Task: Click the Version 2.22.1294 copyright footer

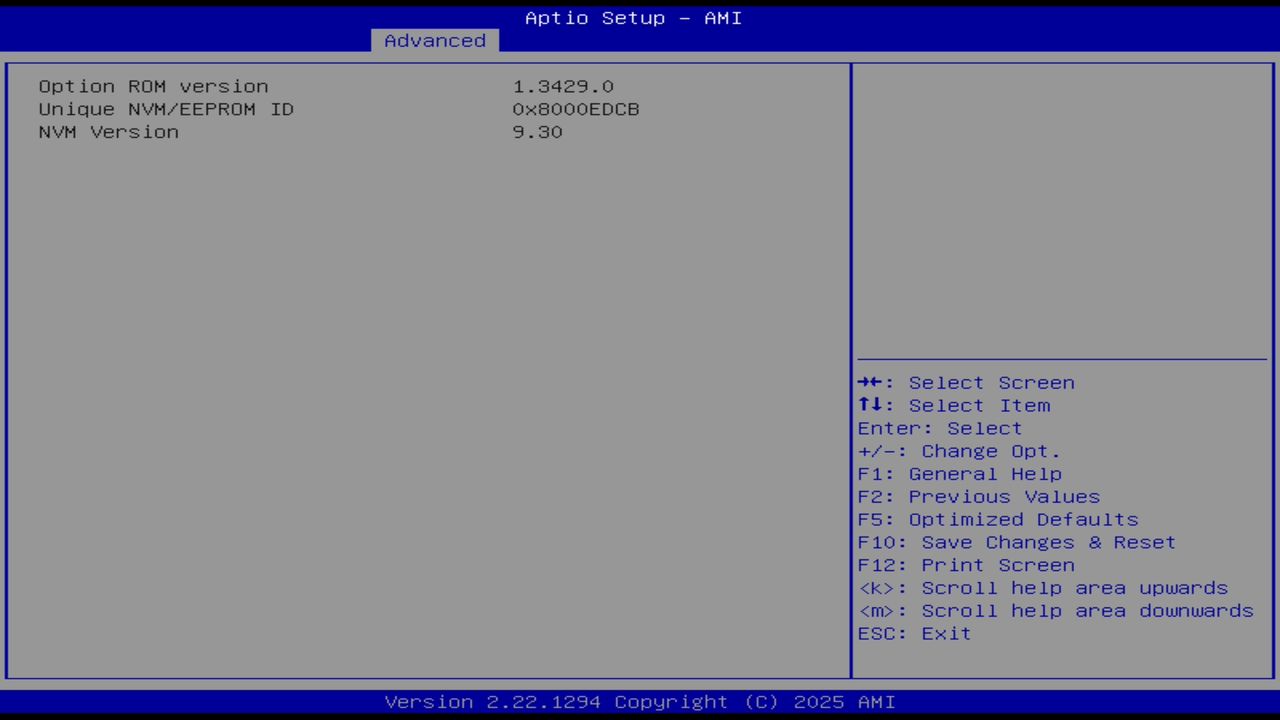Action: [632, 701]
